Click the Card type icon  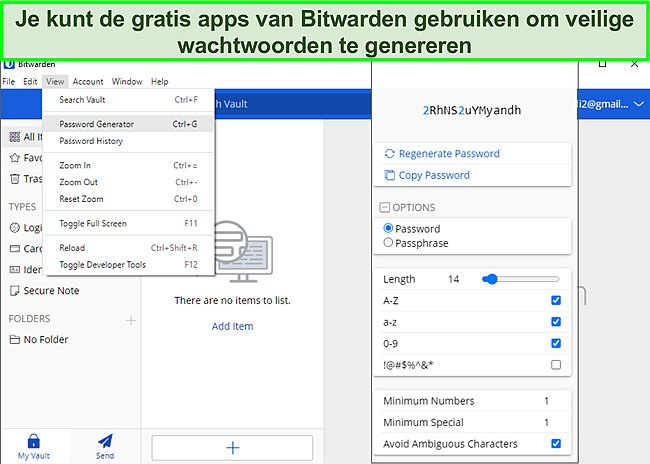click(x=15, y=249)
